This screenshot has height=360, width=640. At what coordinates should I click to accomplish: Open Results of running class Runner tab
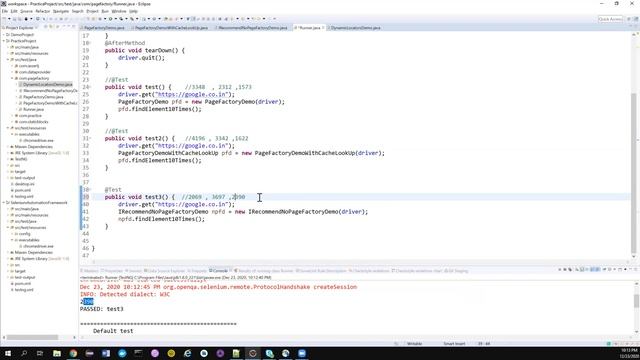pos(264,271)
